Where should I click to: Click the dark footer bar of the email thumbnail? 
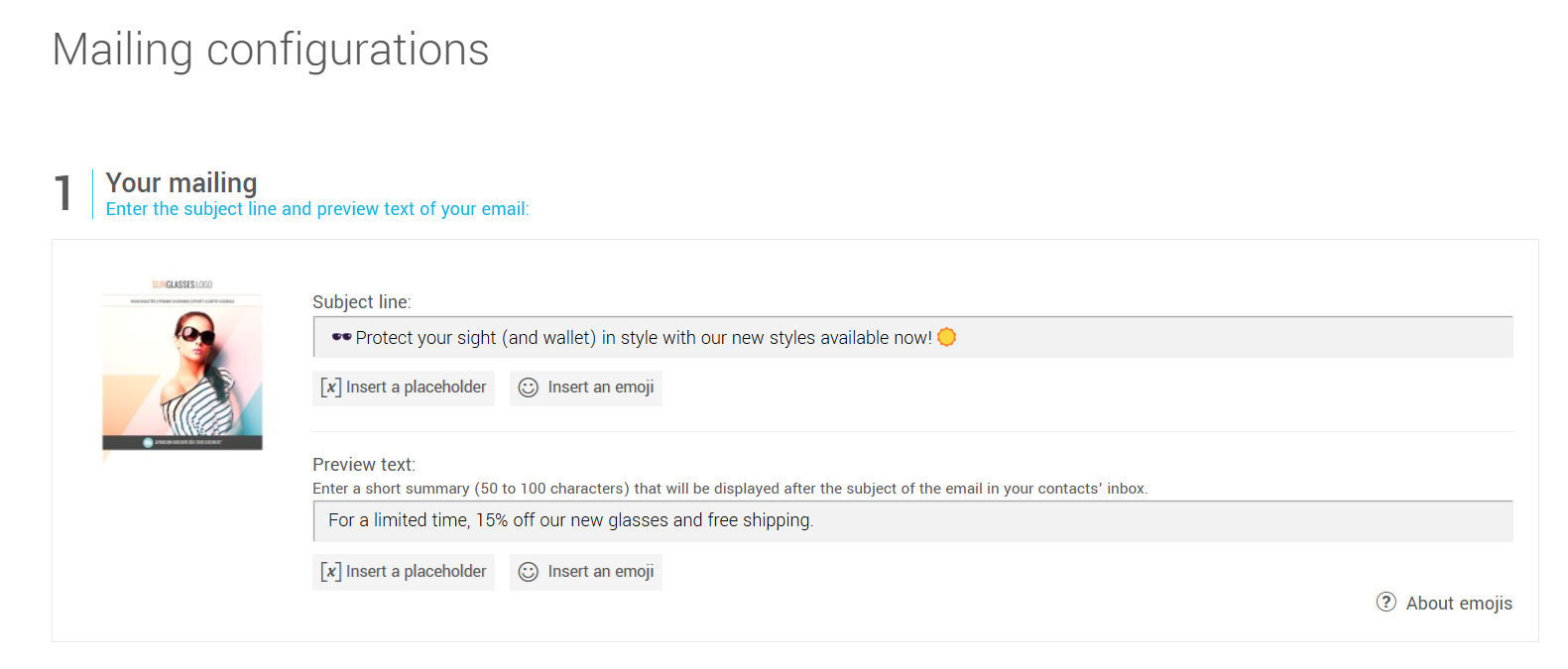(x=182, y=442)
